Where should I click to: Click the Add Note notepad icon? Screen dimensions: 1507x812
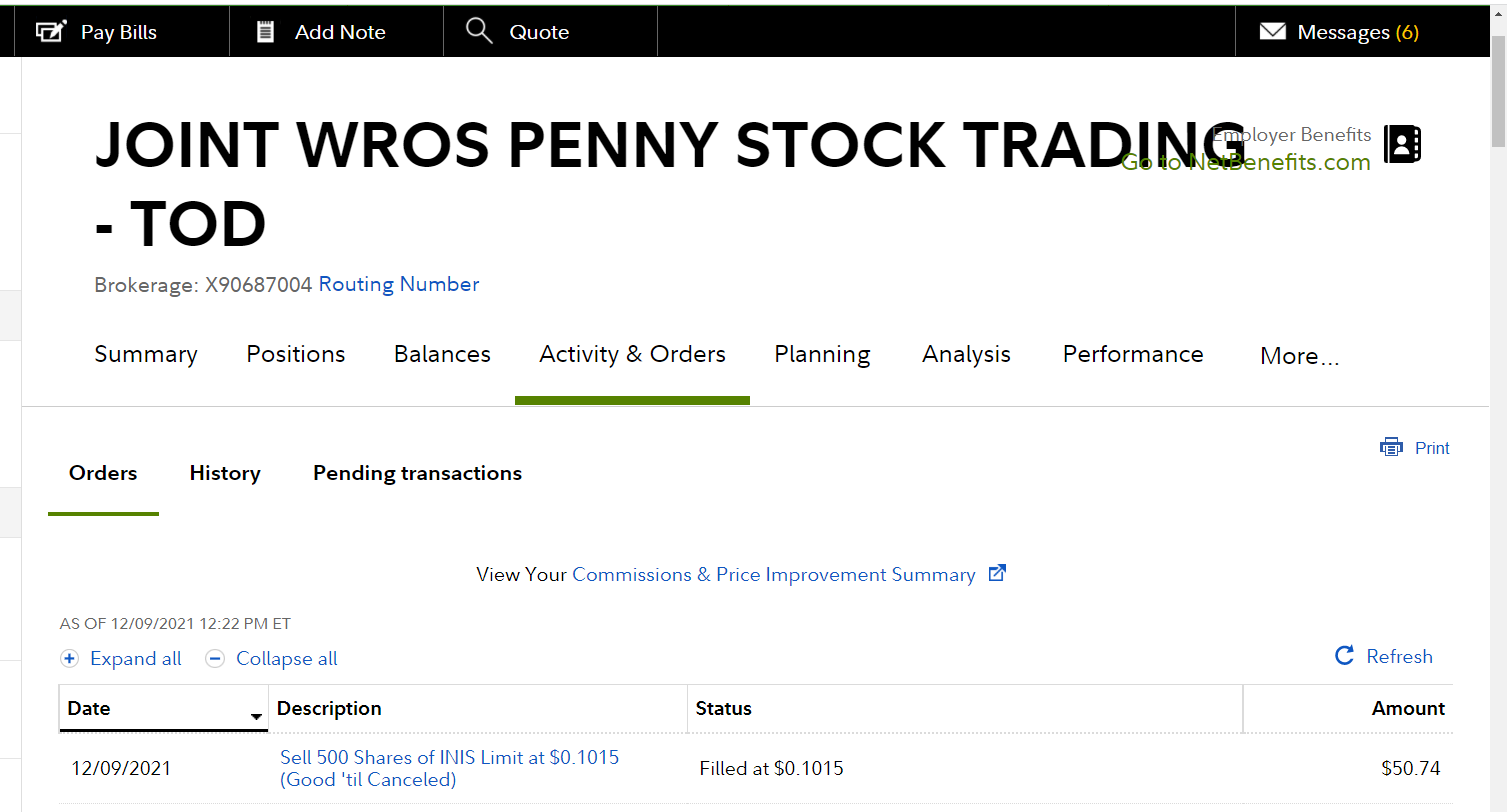pos(265,31)
